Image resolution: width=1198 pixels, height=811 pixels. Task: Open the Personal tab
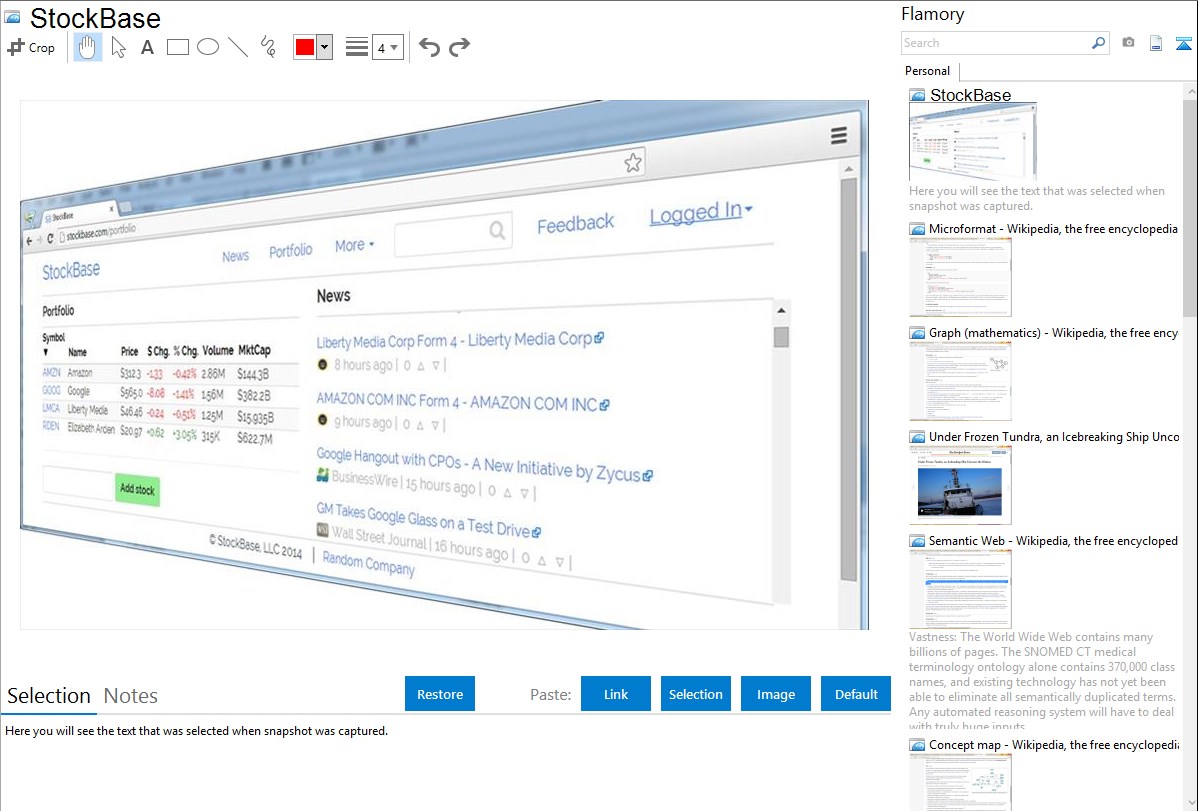tap(927, 71)
